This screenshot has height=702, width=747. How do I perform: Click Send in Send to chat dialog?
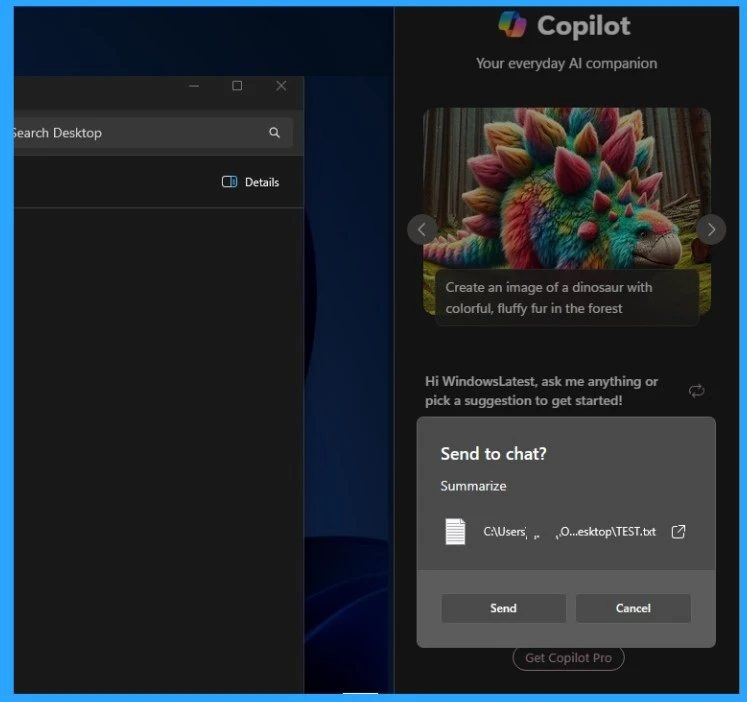click(504, 608)
